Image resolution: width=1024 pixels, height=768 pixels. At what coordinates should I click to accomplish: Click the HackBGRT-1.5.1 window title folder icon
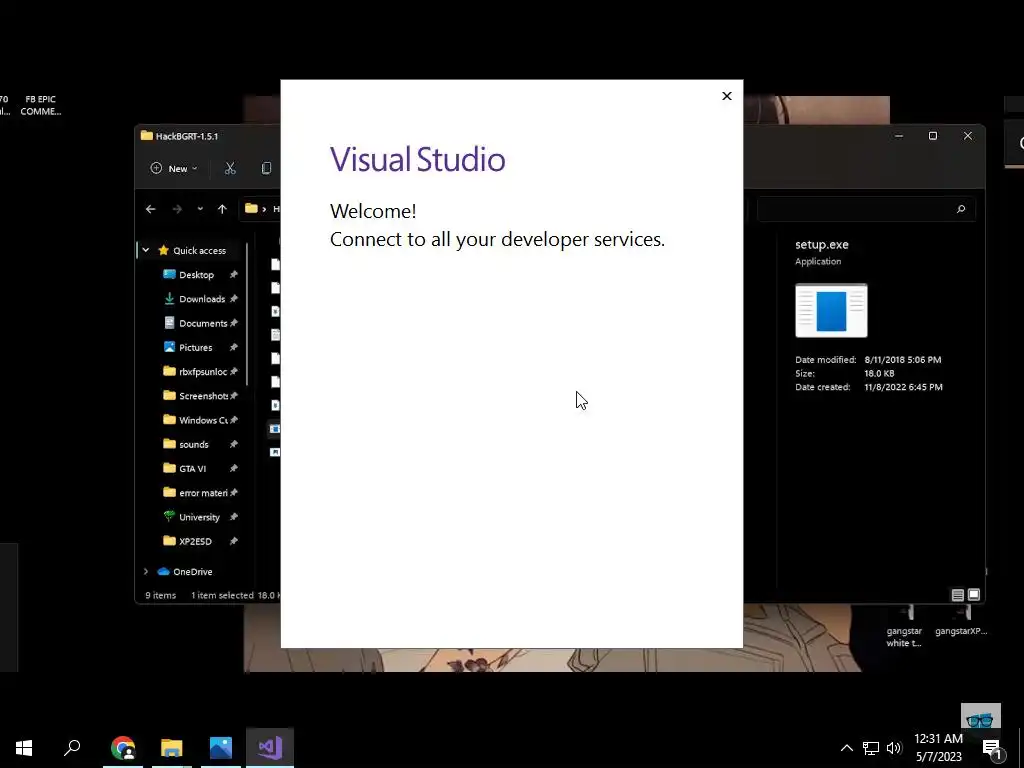(147, 136)
